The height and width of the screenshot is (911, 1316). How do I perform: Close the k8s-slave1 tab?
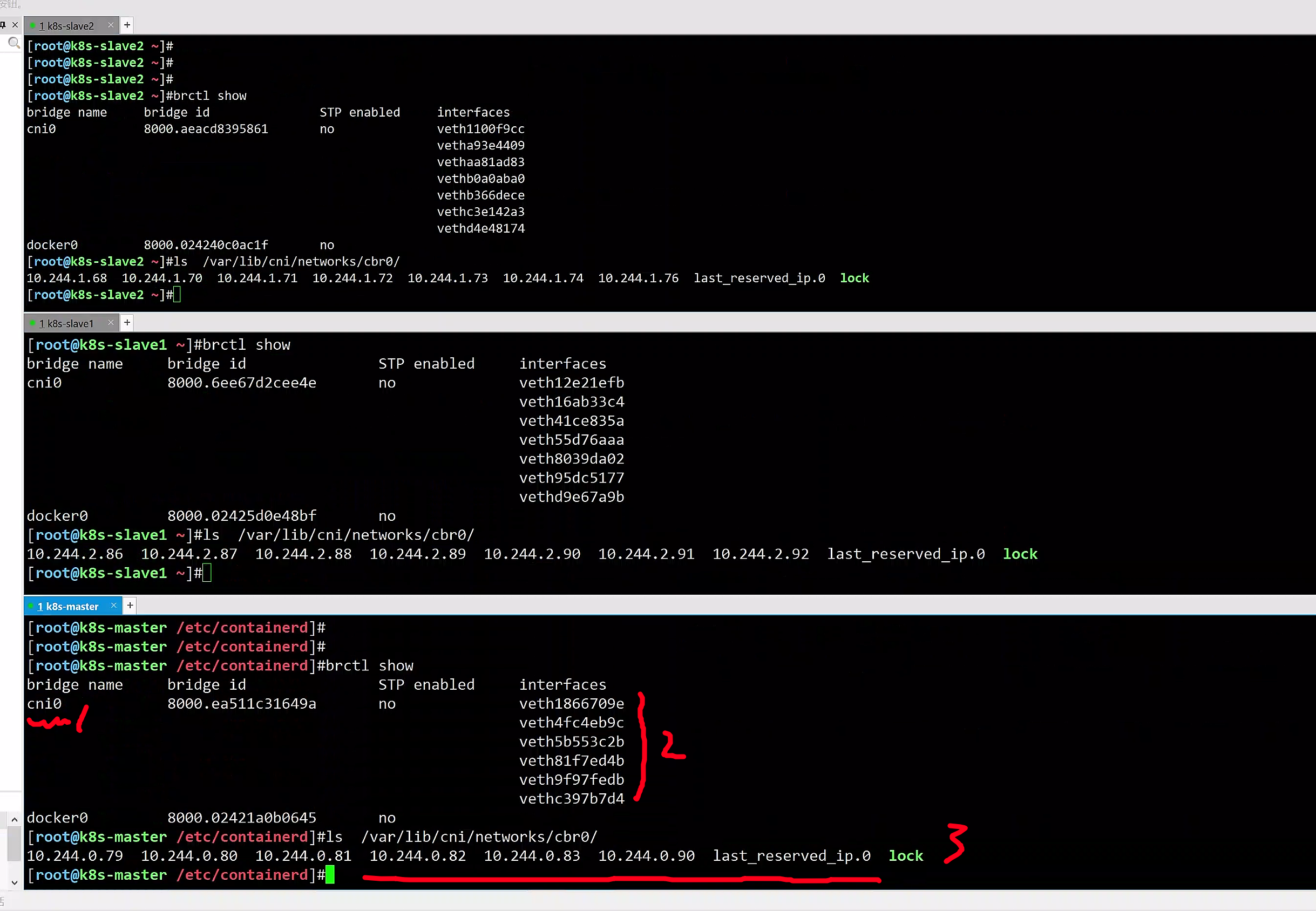coord(111,323)
